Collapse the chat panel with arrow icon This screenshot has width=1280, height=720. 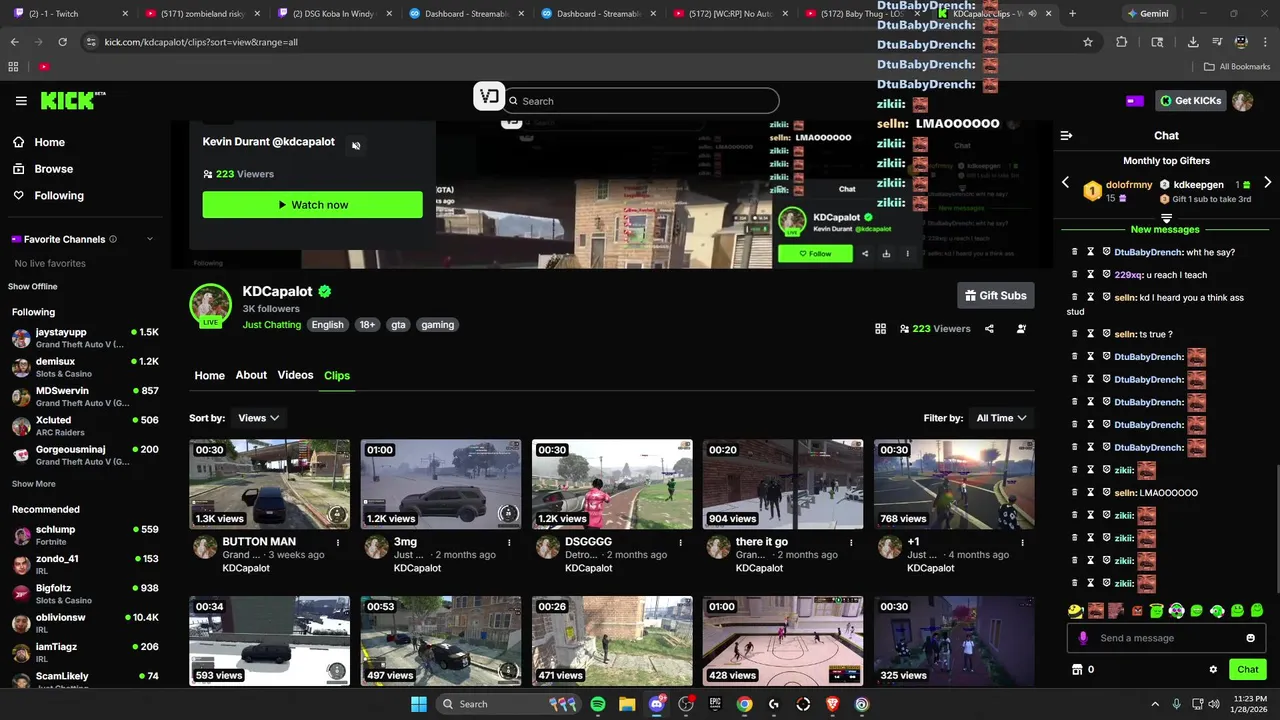1066,135
